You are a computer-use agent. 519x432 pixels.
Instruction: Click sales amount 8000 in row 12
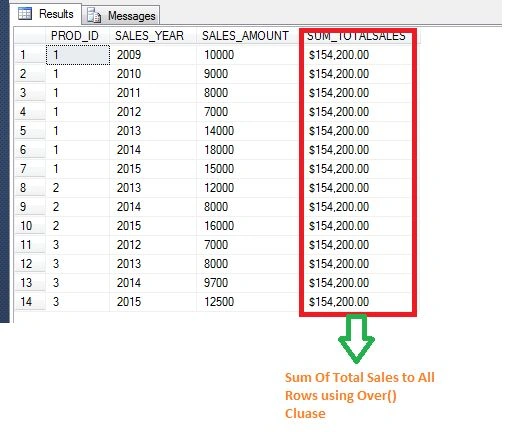[248, 264]
